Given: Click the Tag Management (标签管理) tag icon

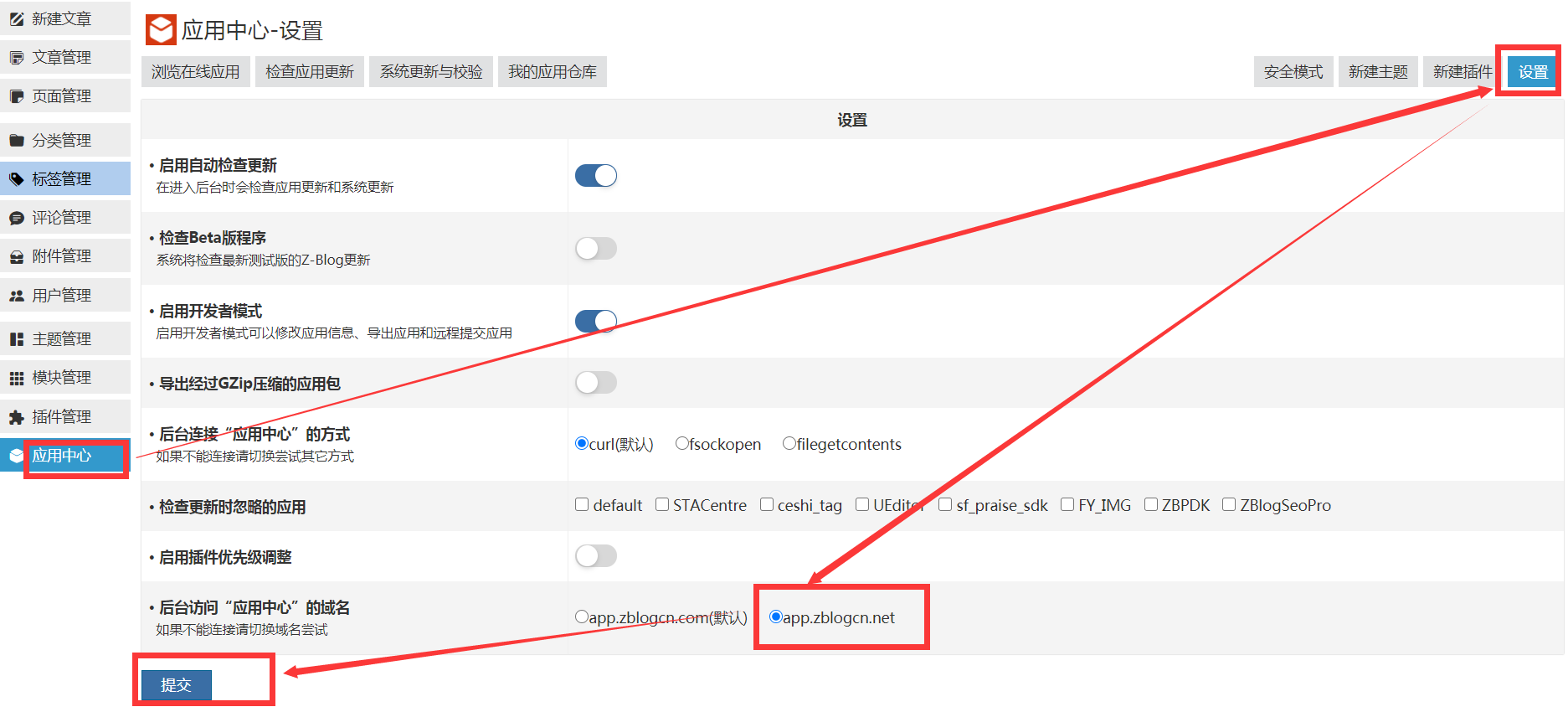Looking at the screenshot, I should click(17, 179).
